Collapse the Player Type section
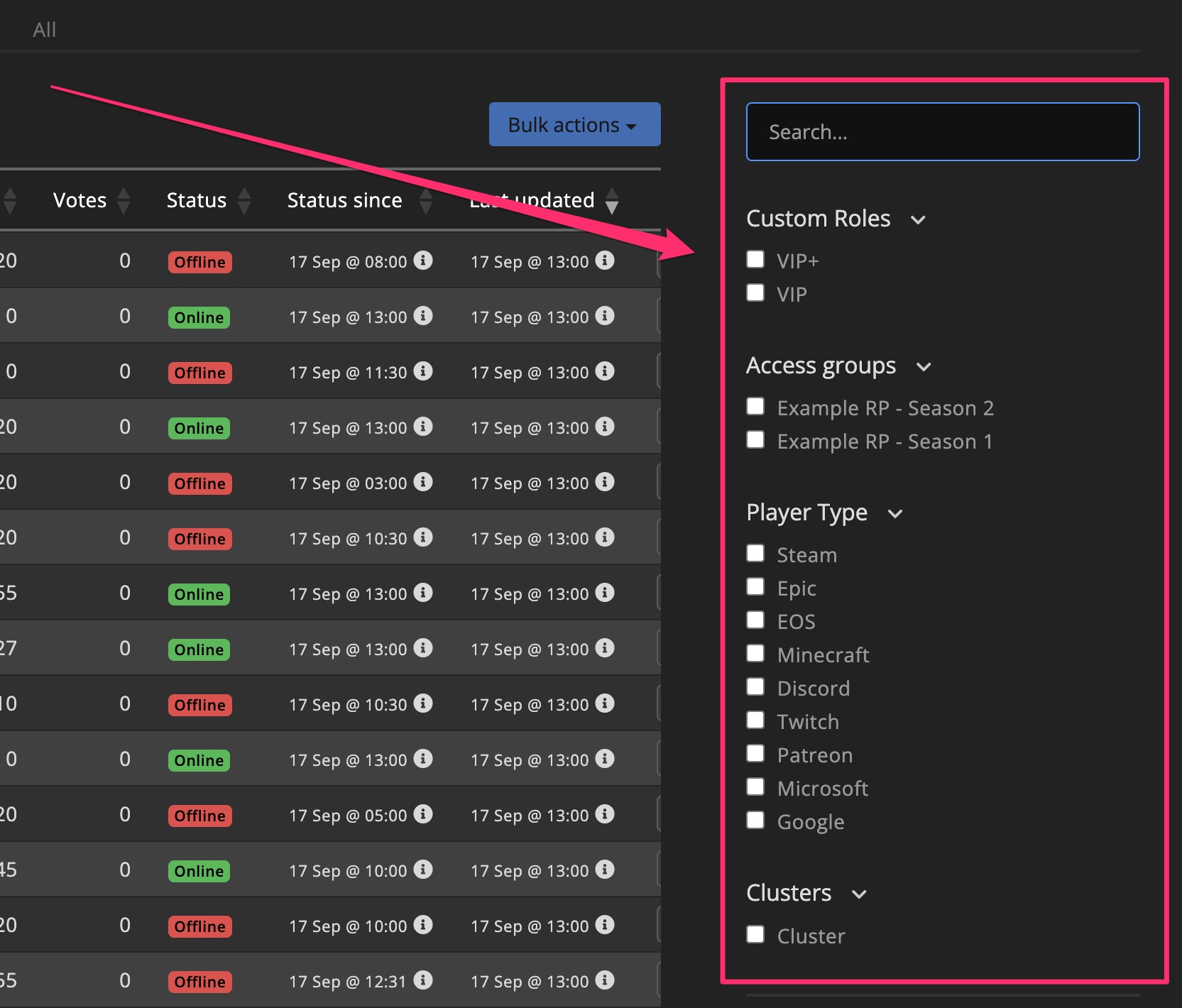 (x=895, y=513)
